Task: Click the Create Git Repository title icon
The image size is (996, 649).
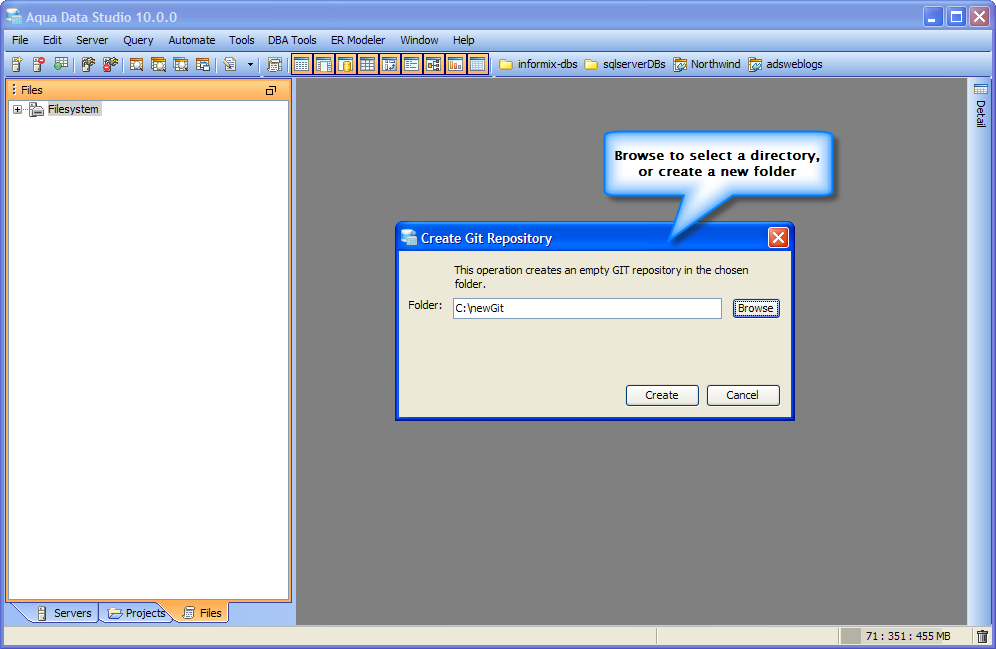Action: pos(409,238)
